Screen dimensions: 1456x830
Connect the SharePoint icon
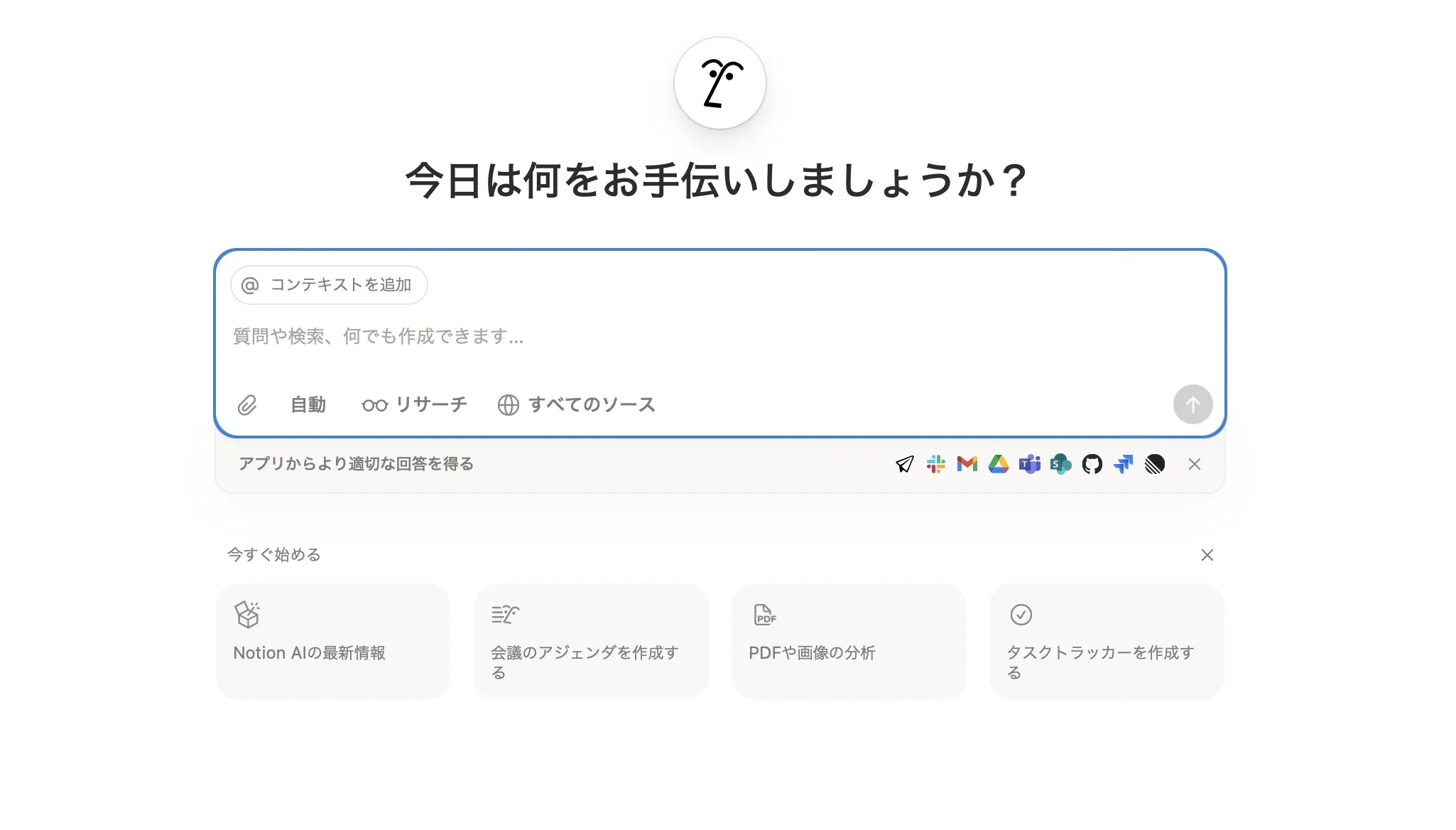1061,464
